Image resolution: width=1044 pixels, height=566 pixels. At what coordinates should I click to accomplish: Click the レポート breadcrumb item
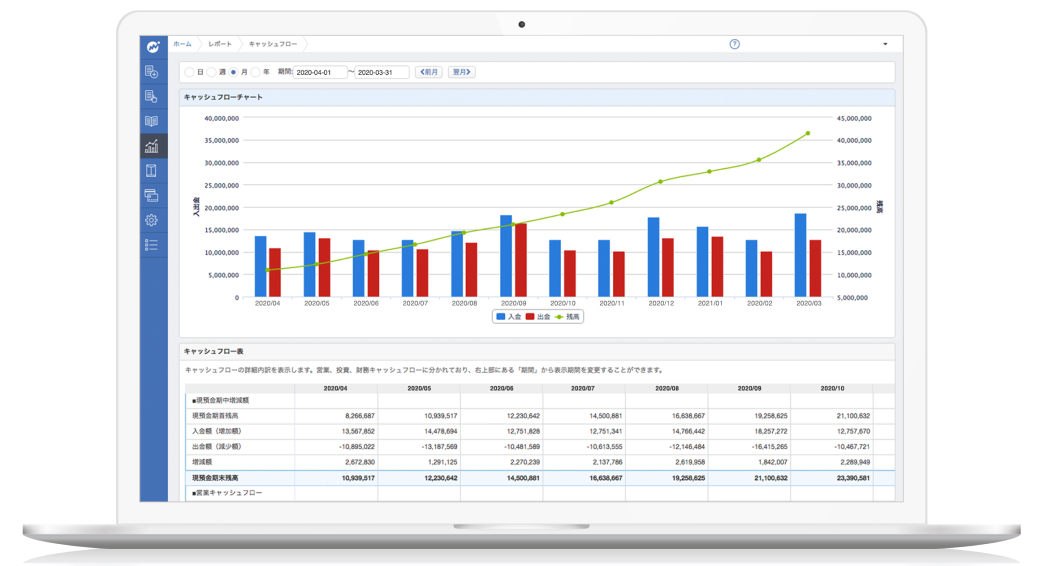click(x=220, y=45)
